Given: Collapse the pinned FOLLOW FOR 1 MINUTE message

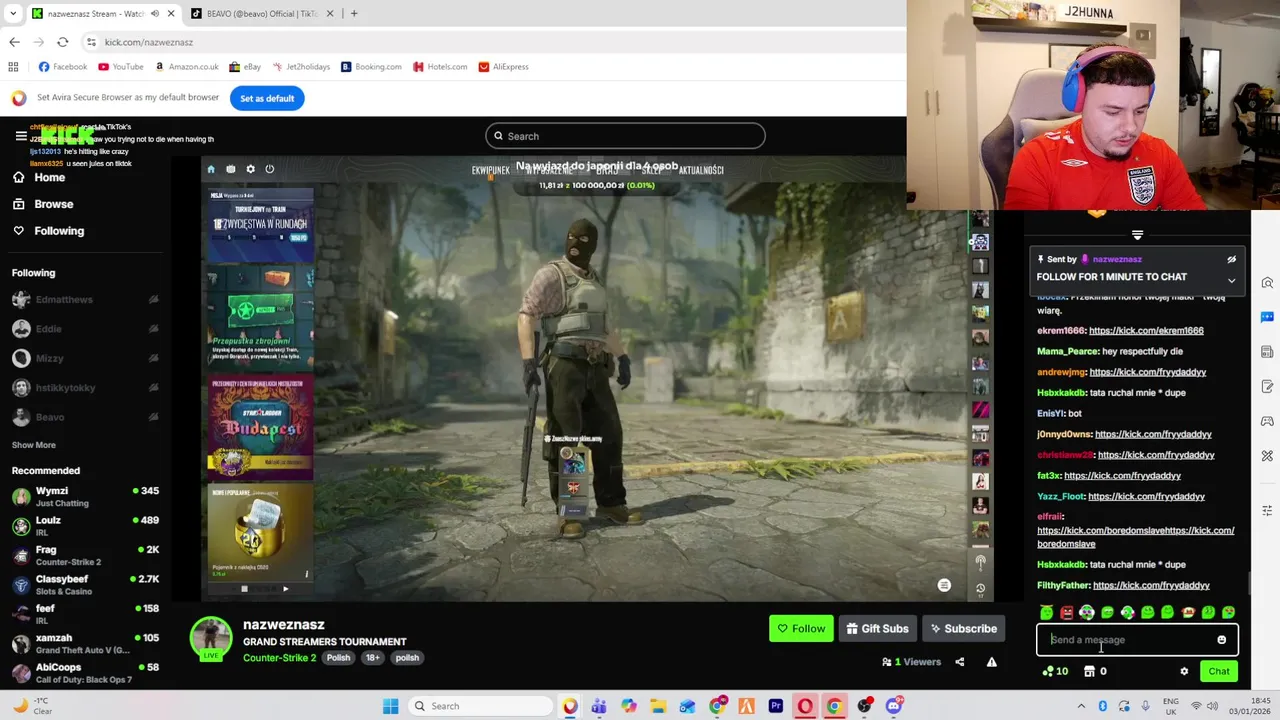Looking at the screenshot, I should tap(1231, 280).
